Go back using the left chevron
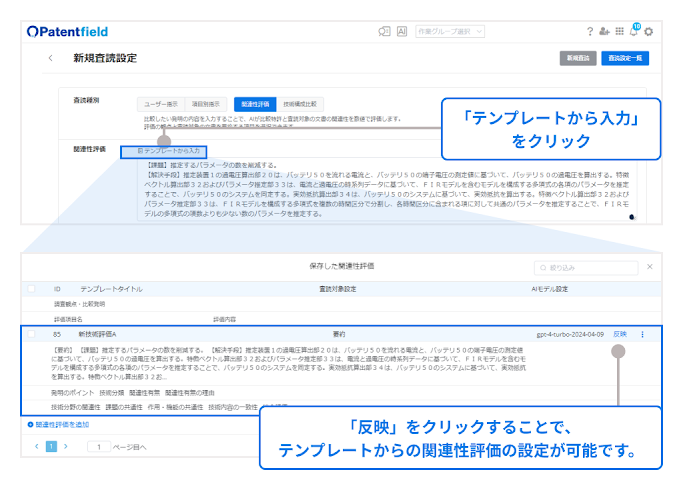Viewport: 683px width, 490px height. [x=51, y=59]
